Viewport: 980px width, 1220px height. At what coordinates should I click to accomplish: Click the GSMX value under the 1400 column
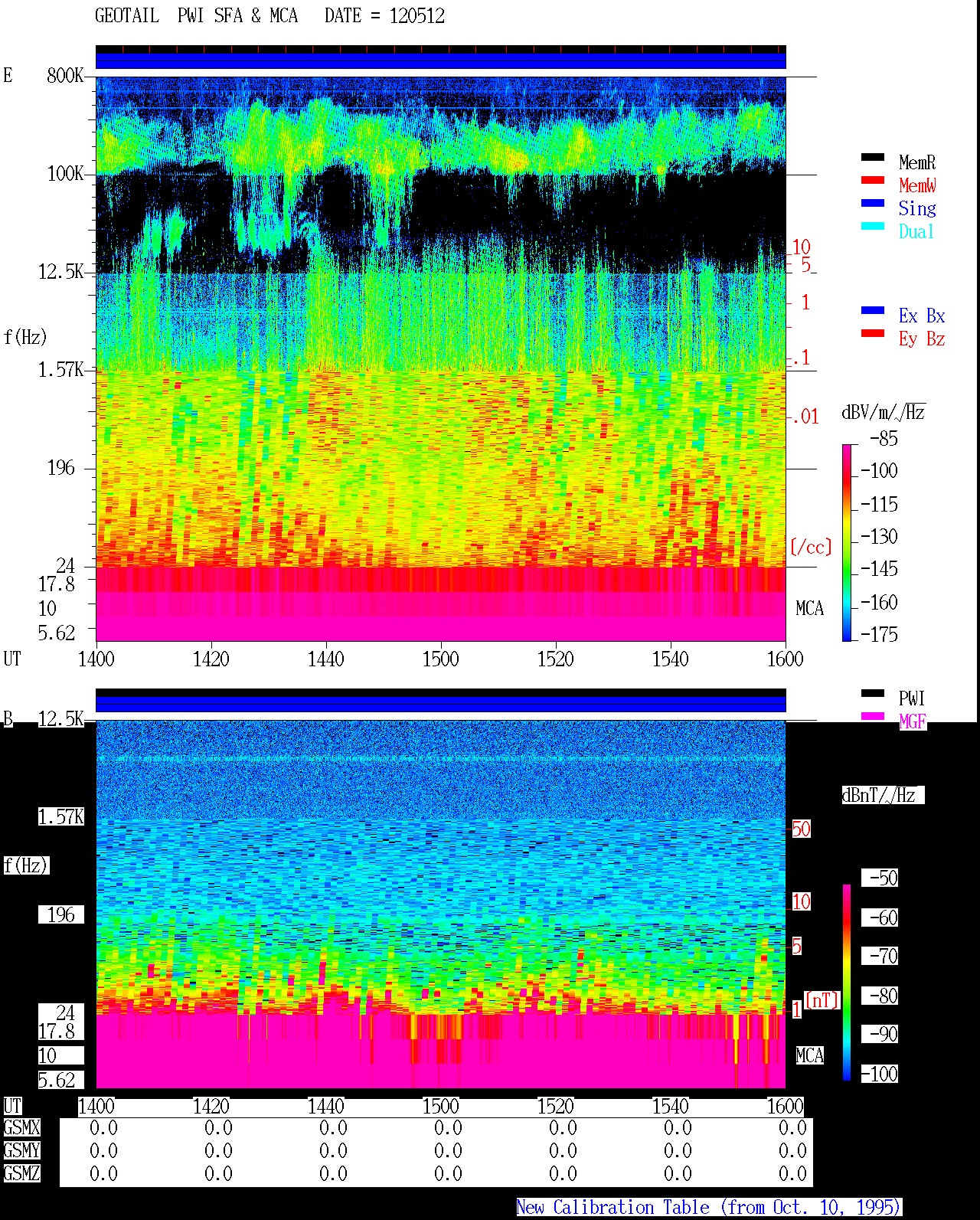click(x=103, y=1127)
